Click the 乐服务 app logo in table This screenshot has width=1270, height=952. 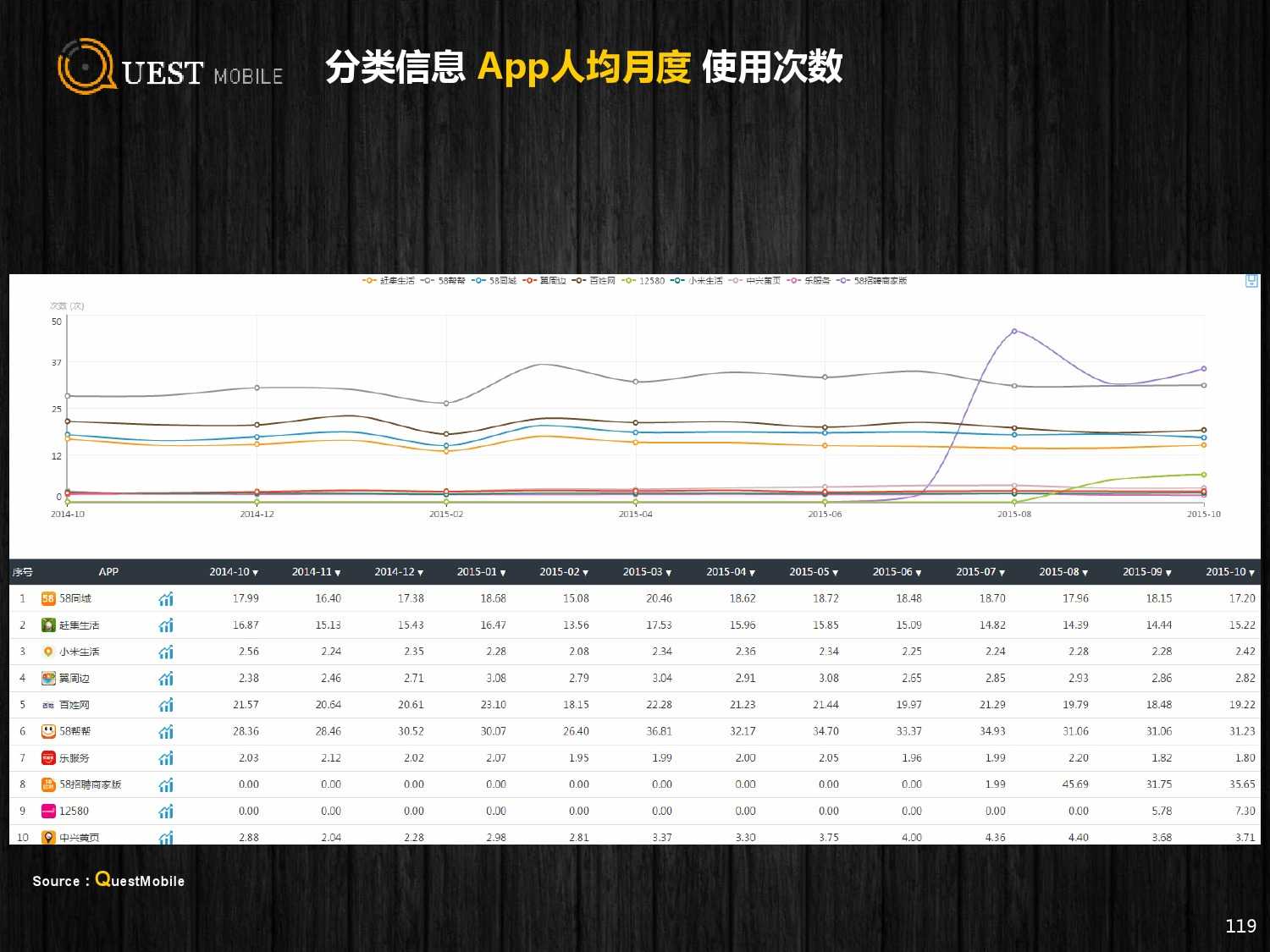pos(48,758)
